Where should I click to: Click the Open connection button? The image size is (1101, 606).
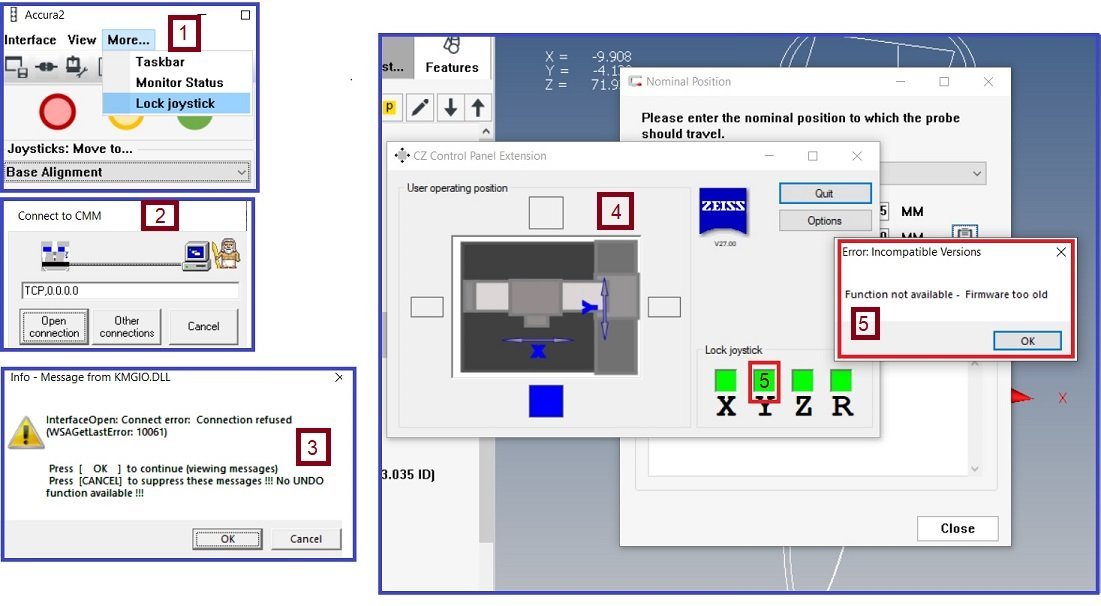click(x=54, y=327)
